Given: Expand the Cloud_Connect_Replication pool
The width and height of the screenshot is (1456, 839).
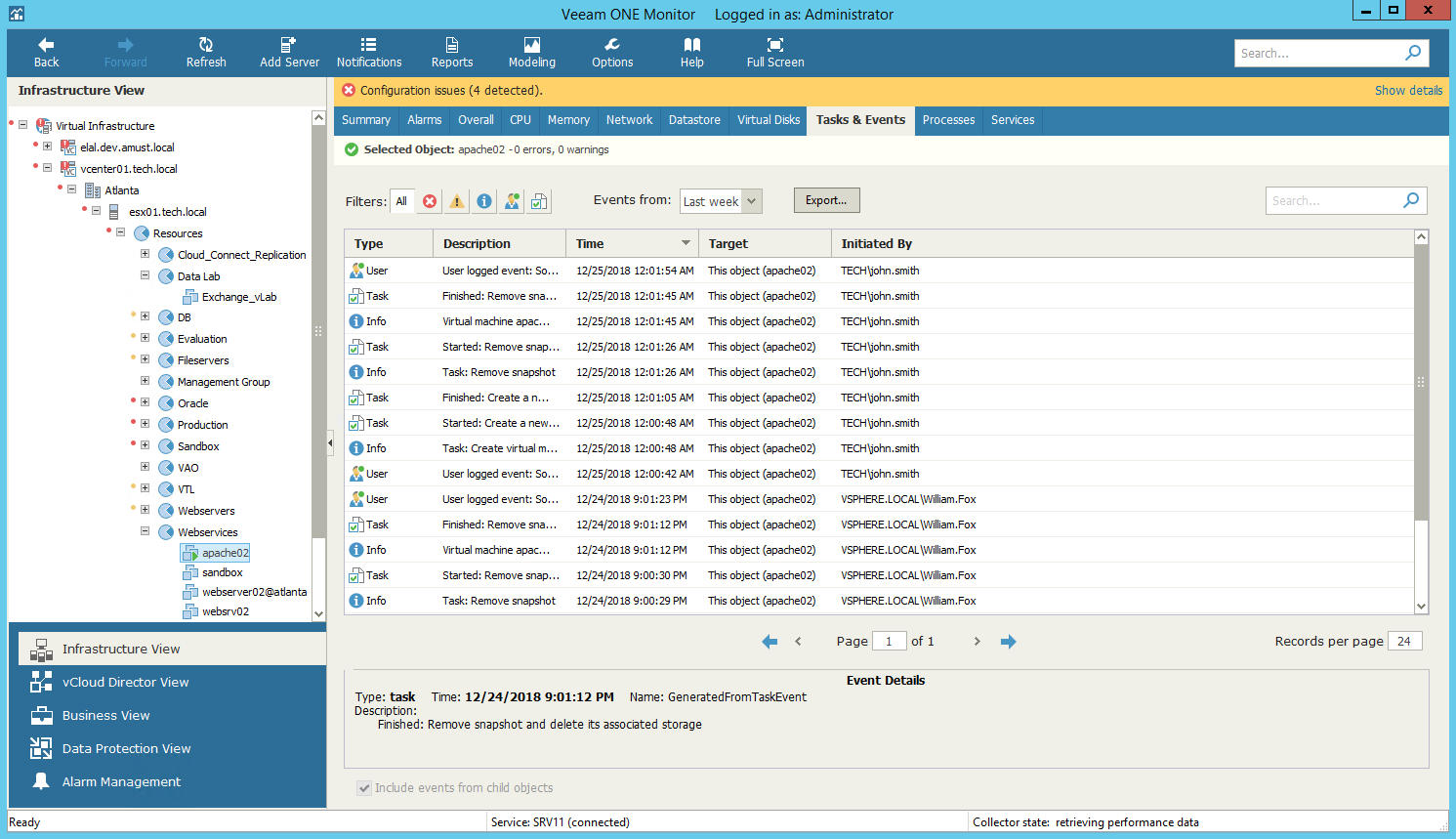Looking at the screenshot, I should 145,254.
